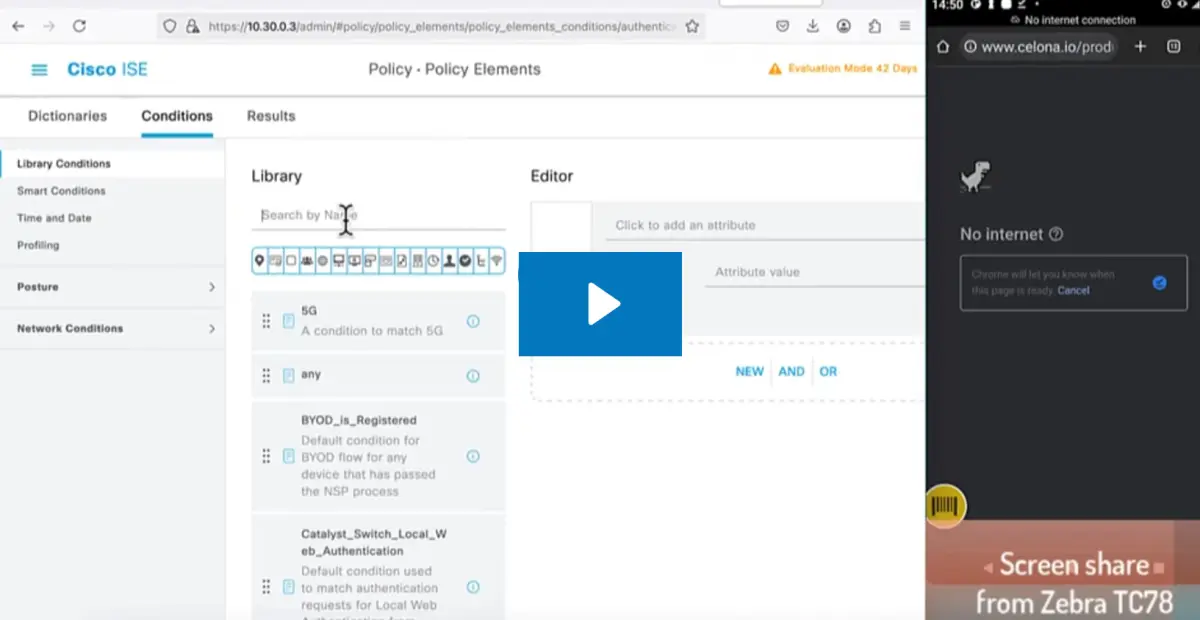Click the any condition name

311,374
